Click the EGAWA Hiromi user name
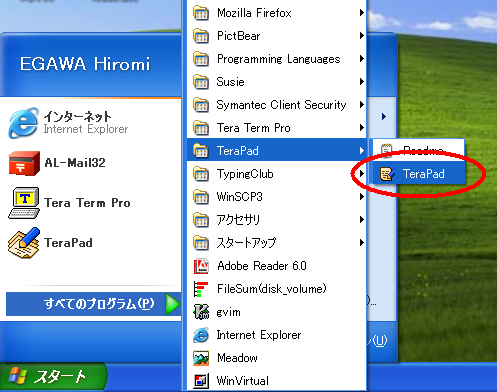Screen dimensions: 497x392 (85, 64)
